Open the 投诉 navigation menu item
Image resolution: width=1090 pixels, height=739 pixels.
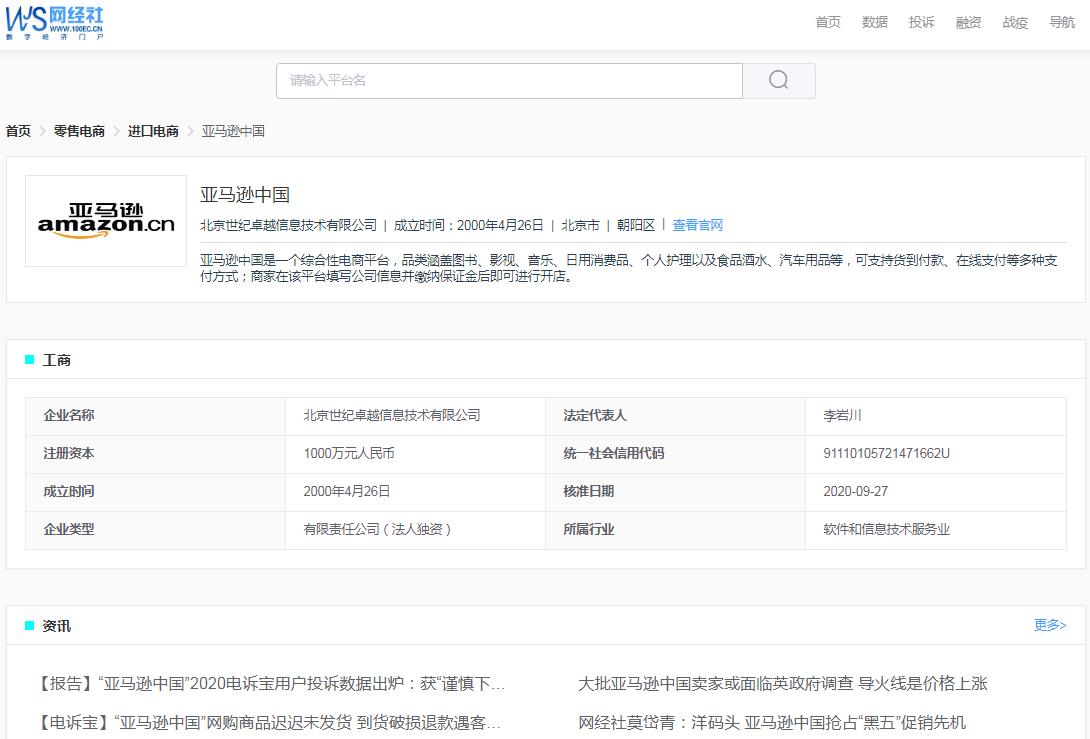coord(921,22)
